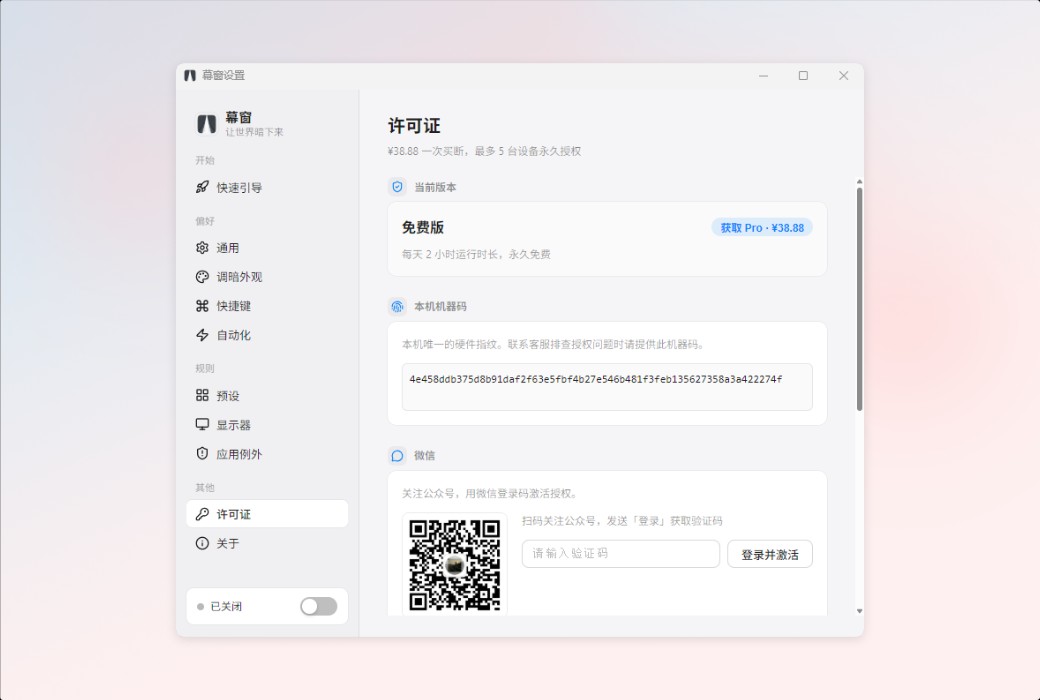Click the machine code text box
The image size is (1040, 700).
[607, 387]
